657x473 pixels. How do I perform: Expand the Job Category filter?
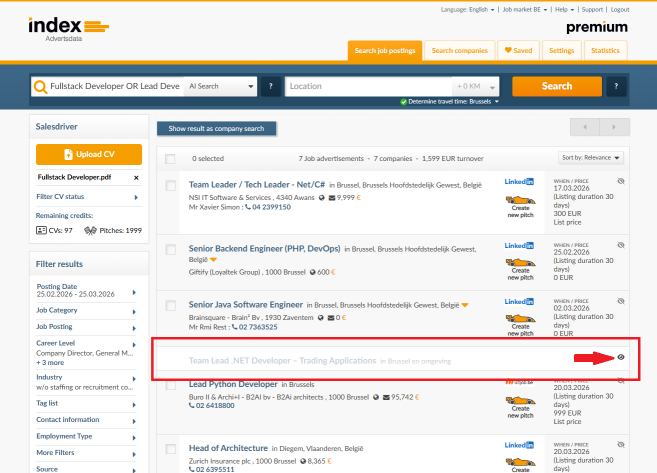[86, 311]
